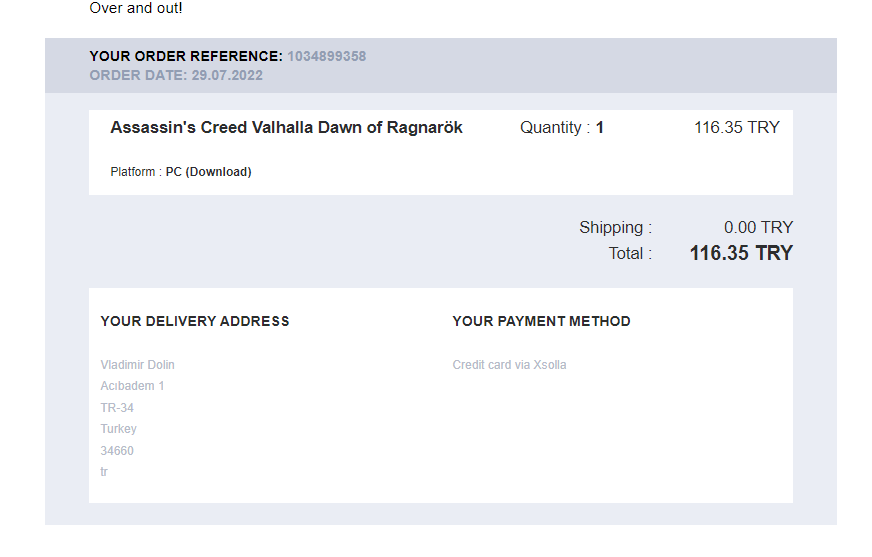
Task: Click the Quantity : 1 text
Action: (x=562, y=128)
